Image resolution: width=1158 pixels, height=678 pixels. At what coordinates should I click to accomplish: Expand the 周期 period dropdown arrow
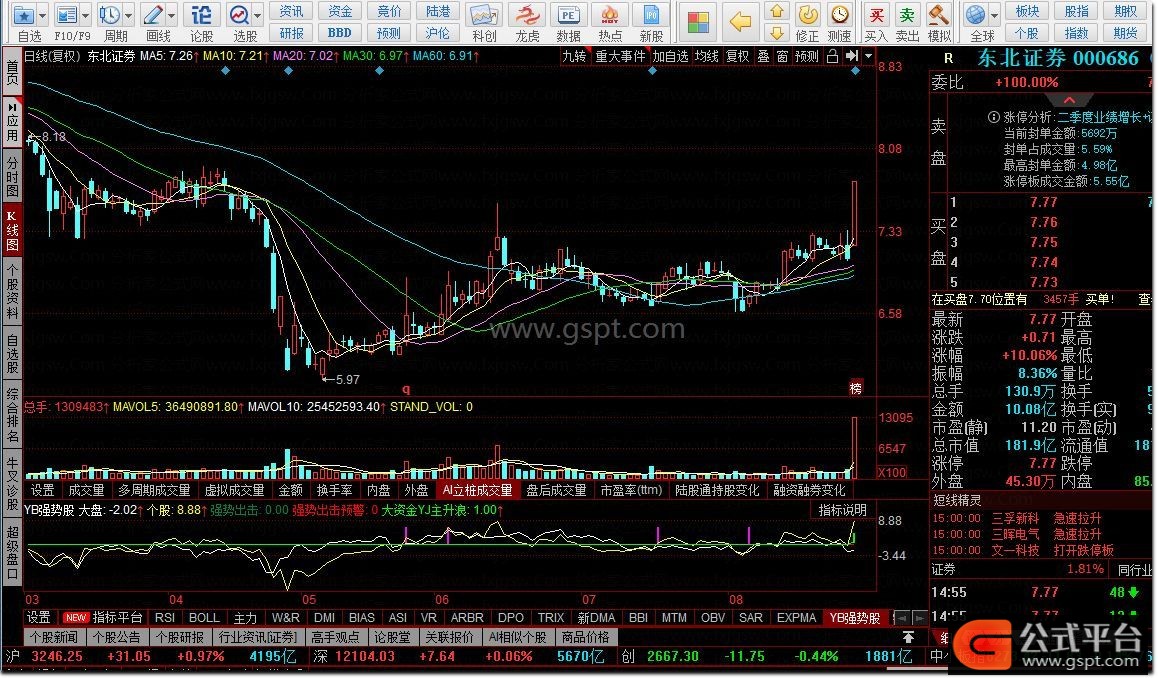pos(129,15)
